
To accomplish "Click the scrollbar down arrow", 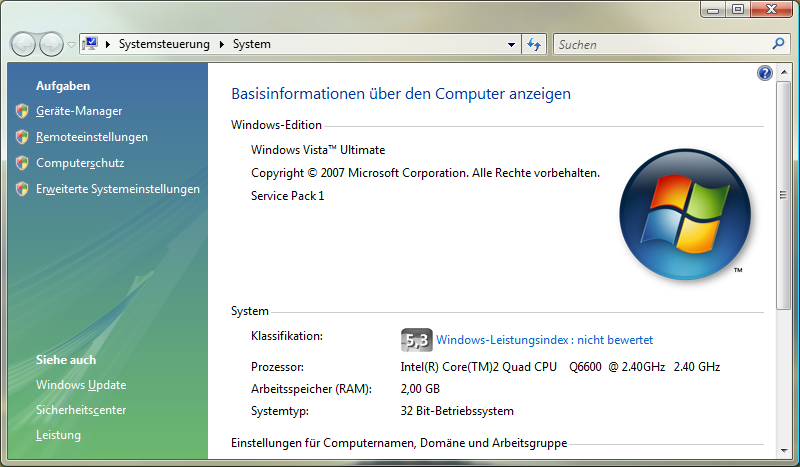I will click(x=784, y=451).
